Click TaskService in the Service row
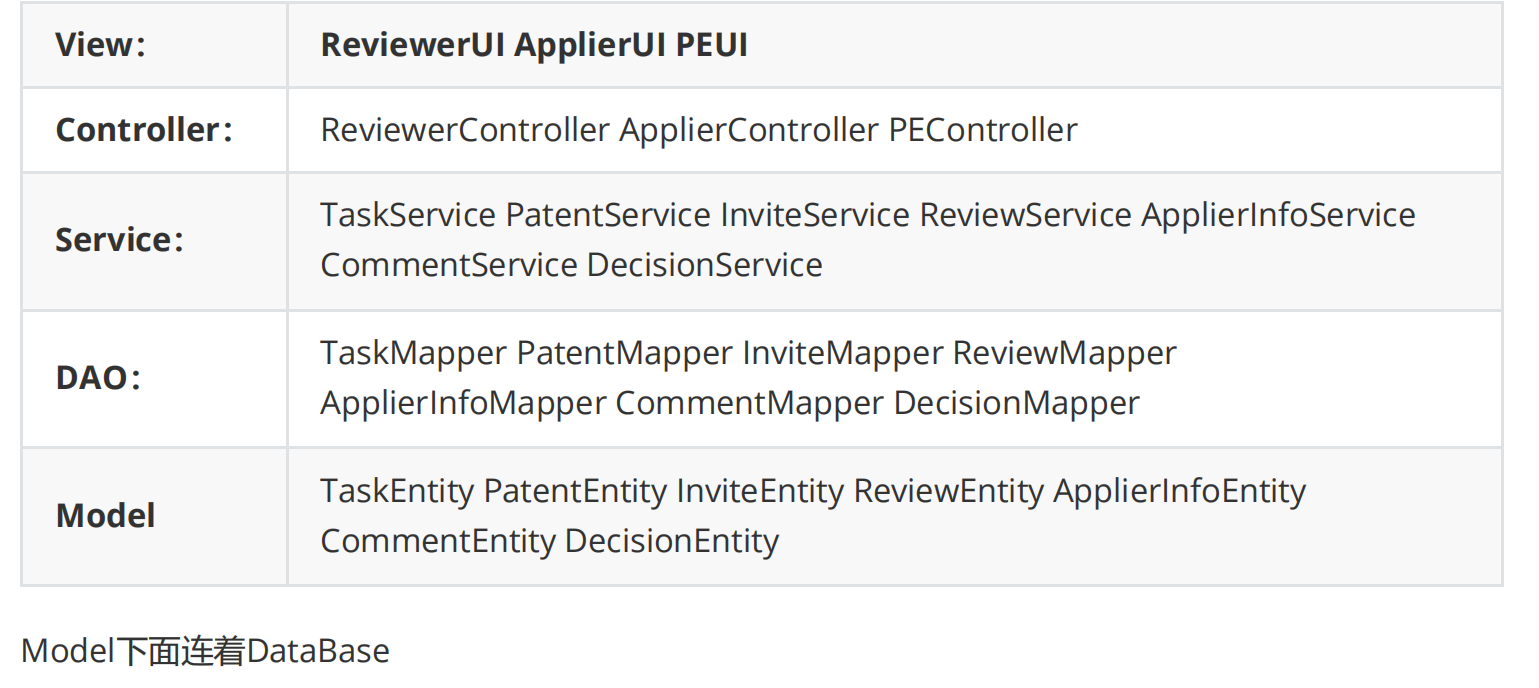Screen dimensions: 1539x688 point(408,215)
